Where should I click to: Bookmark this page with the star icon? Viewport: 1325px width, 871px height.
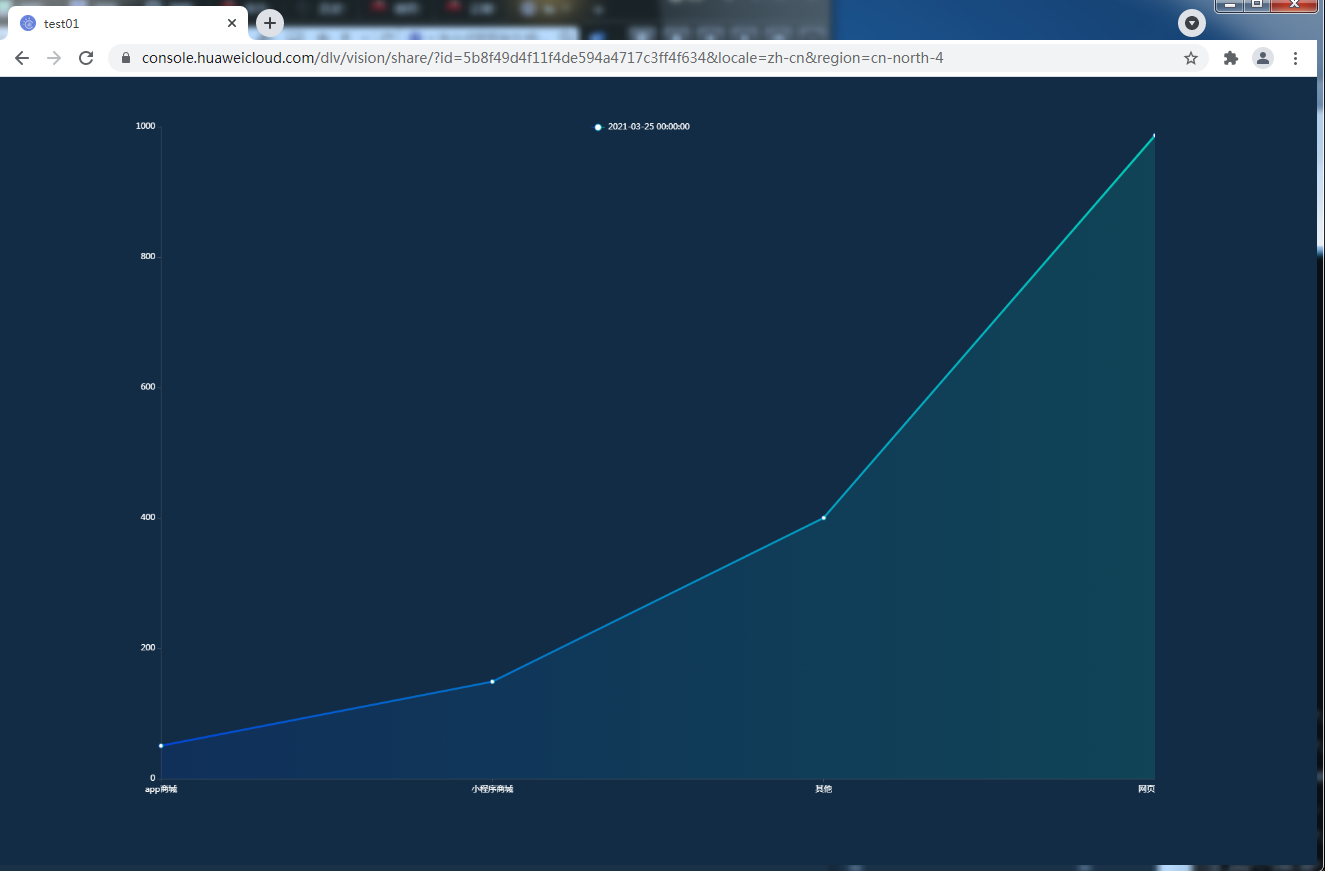(x=1191, y=58)
